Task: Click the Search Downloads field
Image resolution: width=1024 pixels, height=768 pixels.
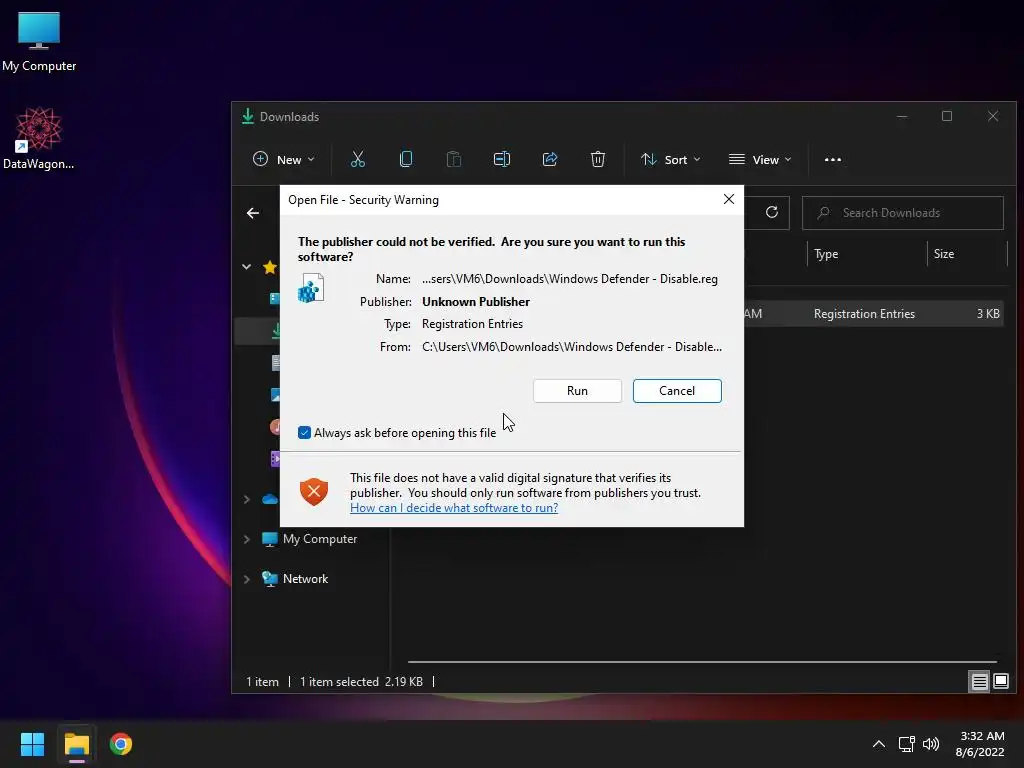Action: (903, 213)
